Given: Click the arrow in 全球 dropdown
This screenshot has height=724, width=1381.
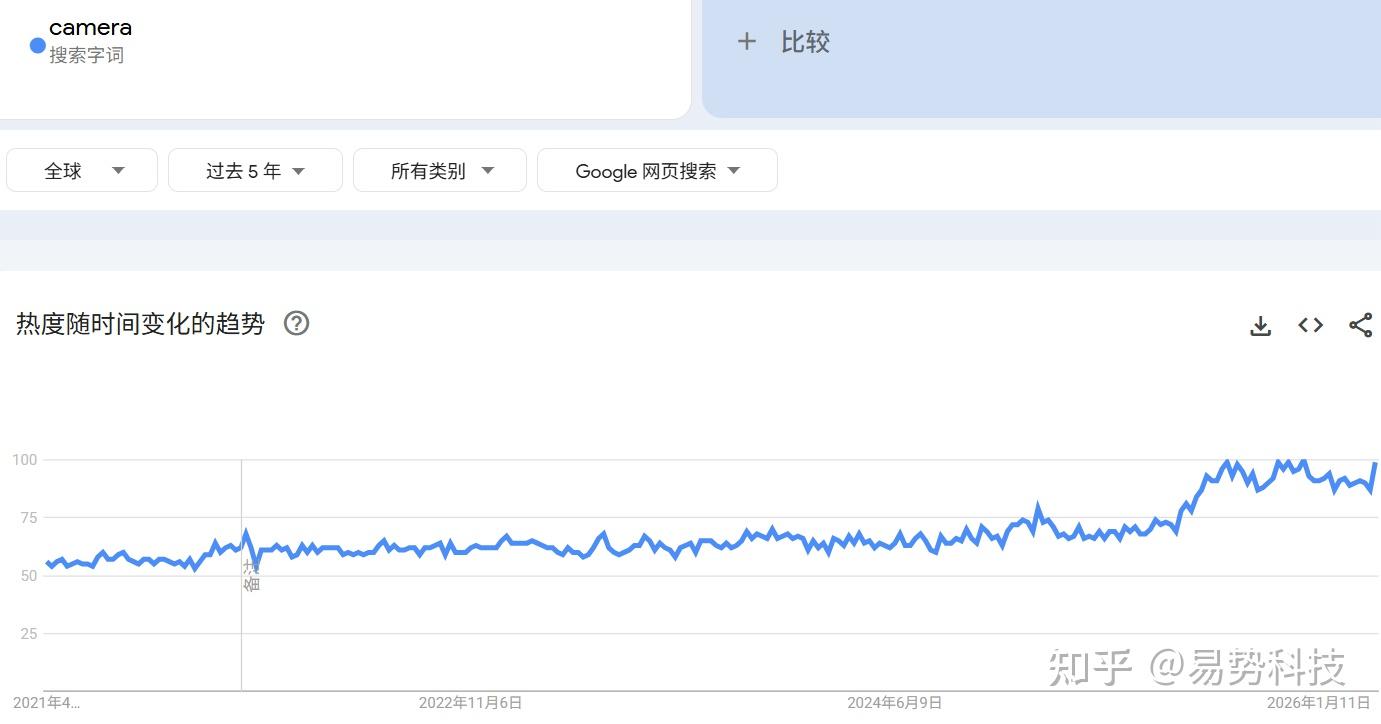Looking at the screenshot, I should point(118,171).
